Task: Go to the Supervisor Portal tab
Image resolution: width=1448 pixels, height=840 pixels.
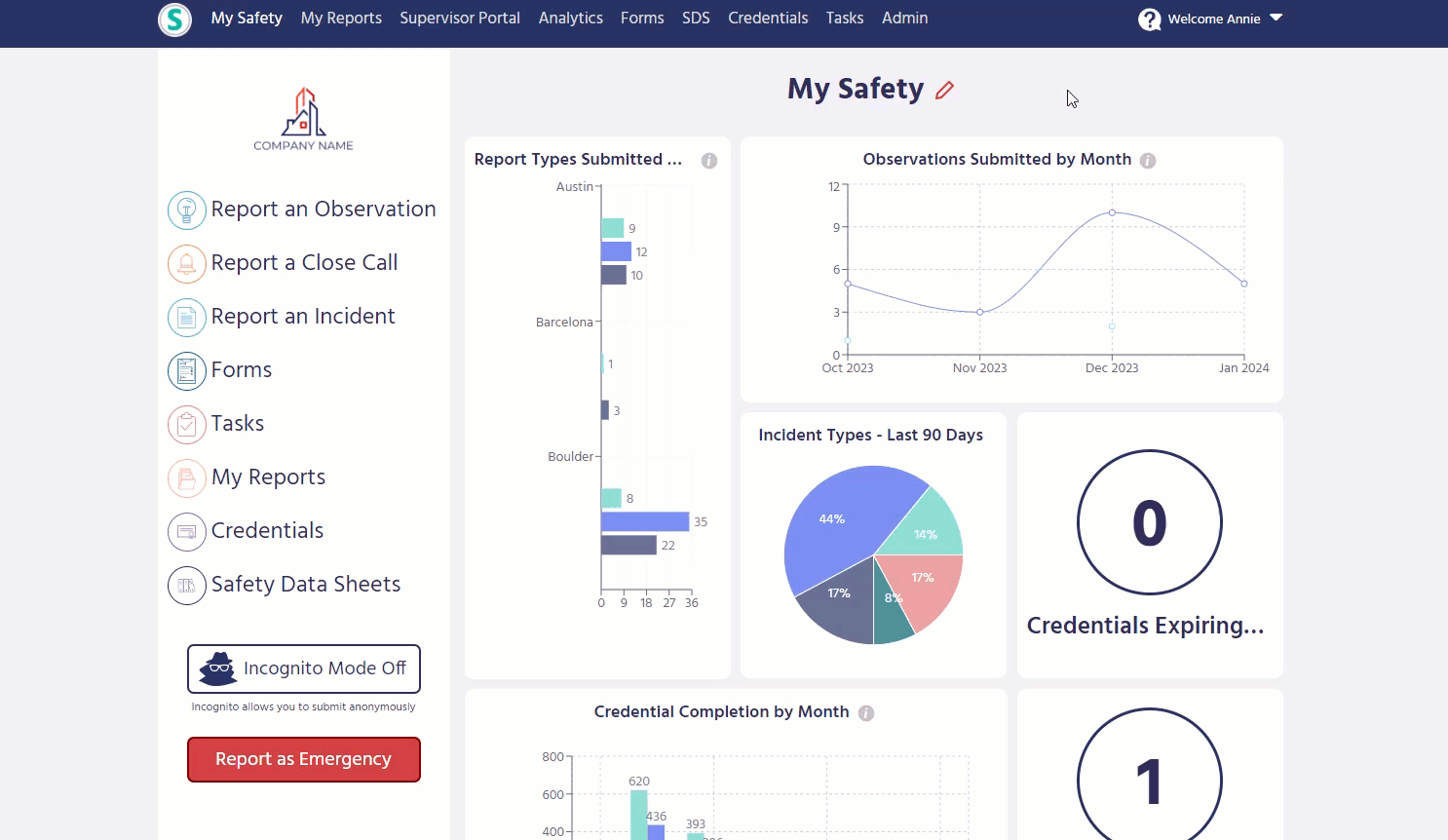Action: coord(459,18)
